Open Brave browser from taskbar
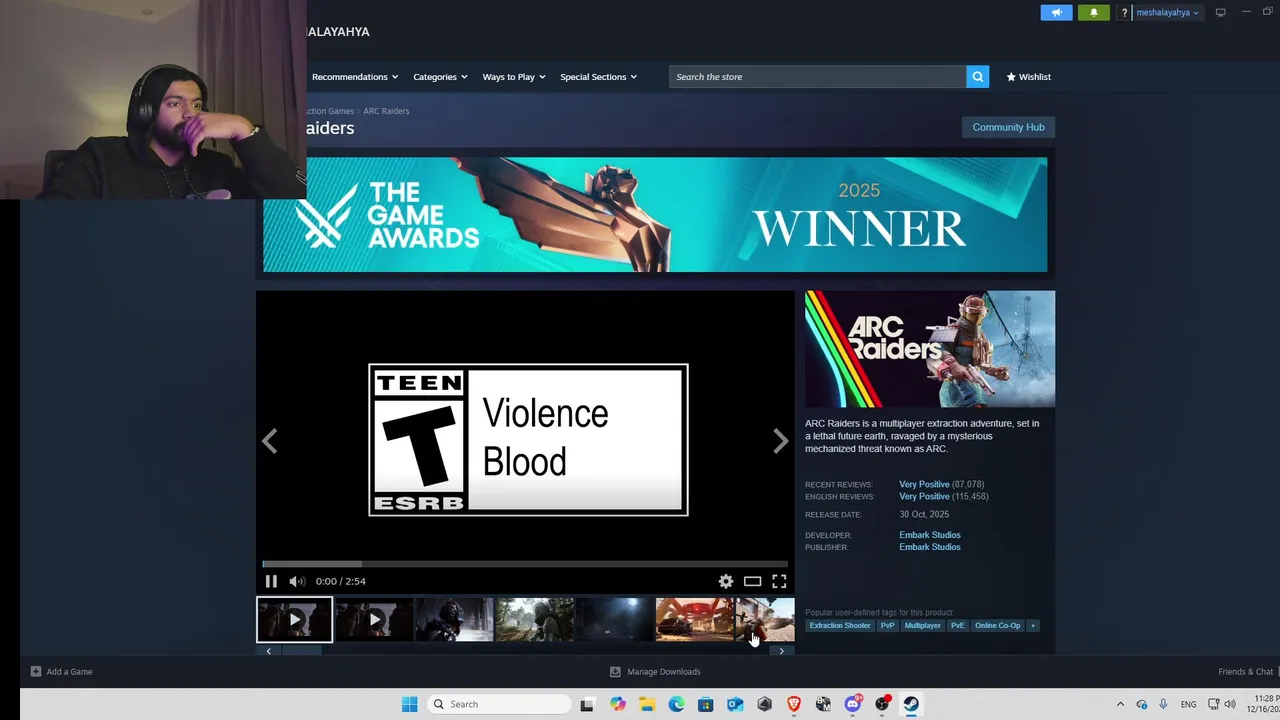Image resolution: width=1280 pixels, height=720 pixels. [x=794, y=704]
